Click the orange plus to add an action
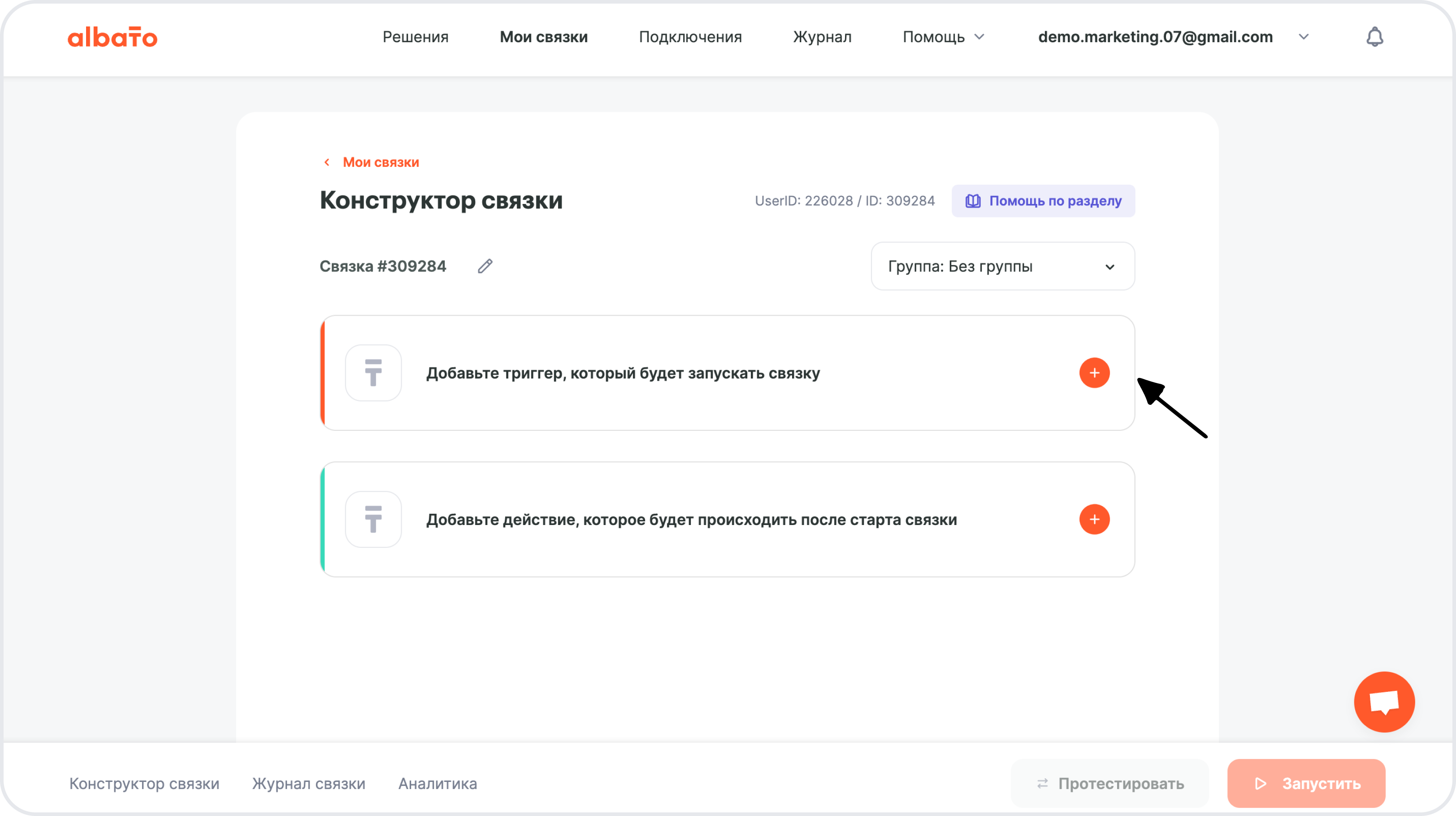1456x816 pixels. (x=1095, y=519)
